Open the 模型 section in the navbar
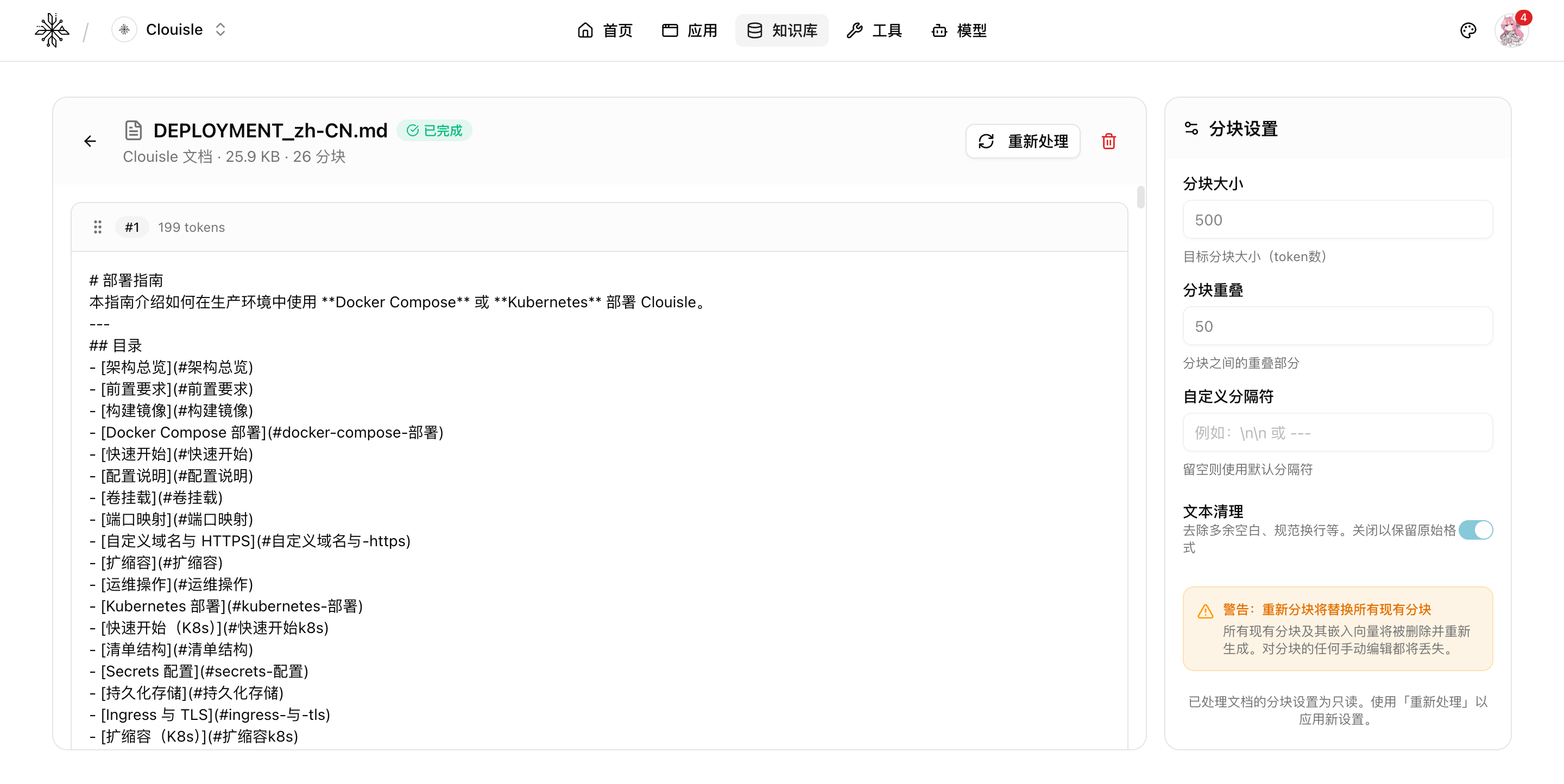 pos(958,30)
